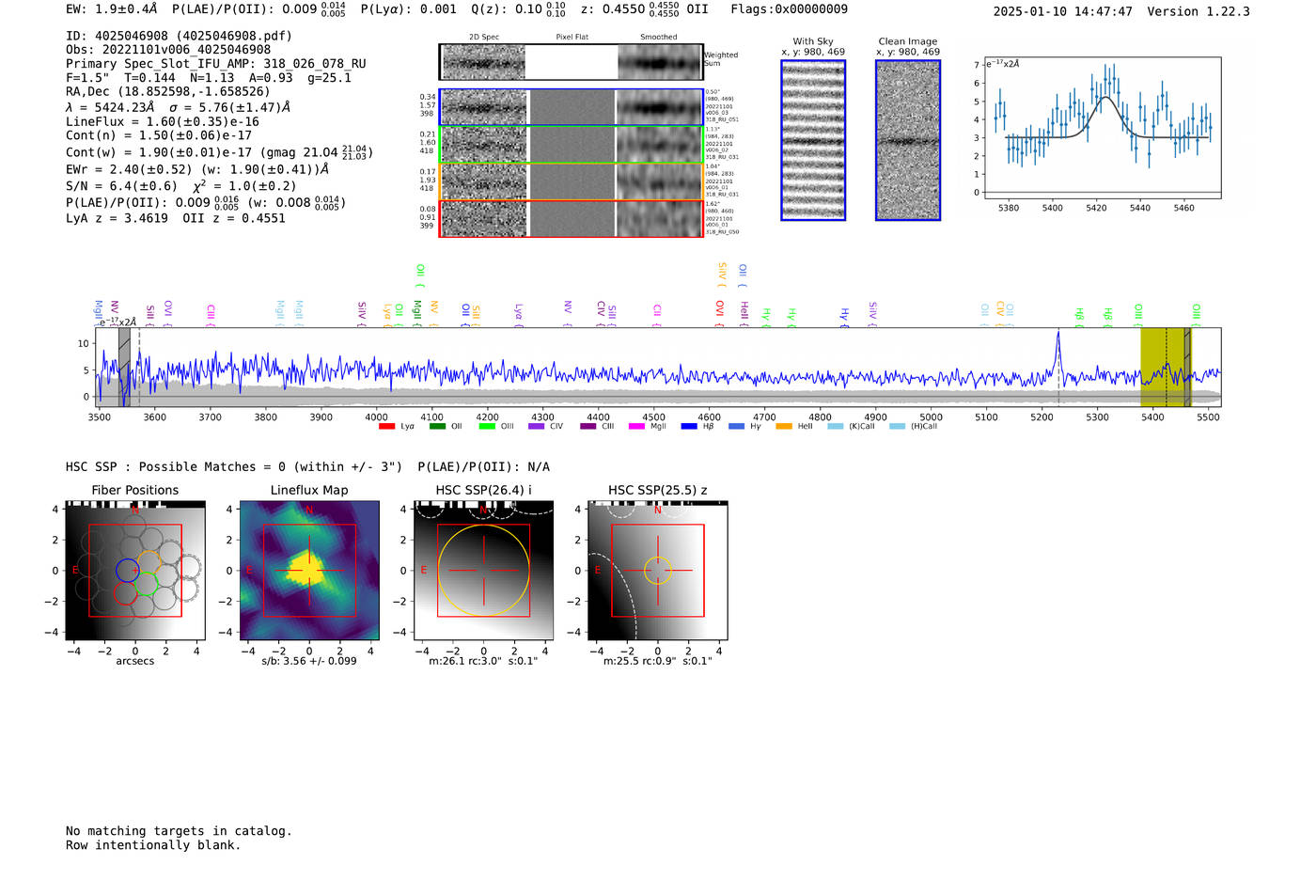This screenshot has height=896, width=1316.
Task: Select the blue-bordered fiber spectrum row
Action: coord(572,107)
